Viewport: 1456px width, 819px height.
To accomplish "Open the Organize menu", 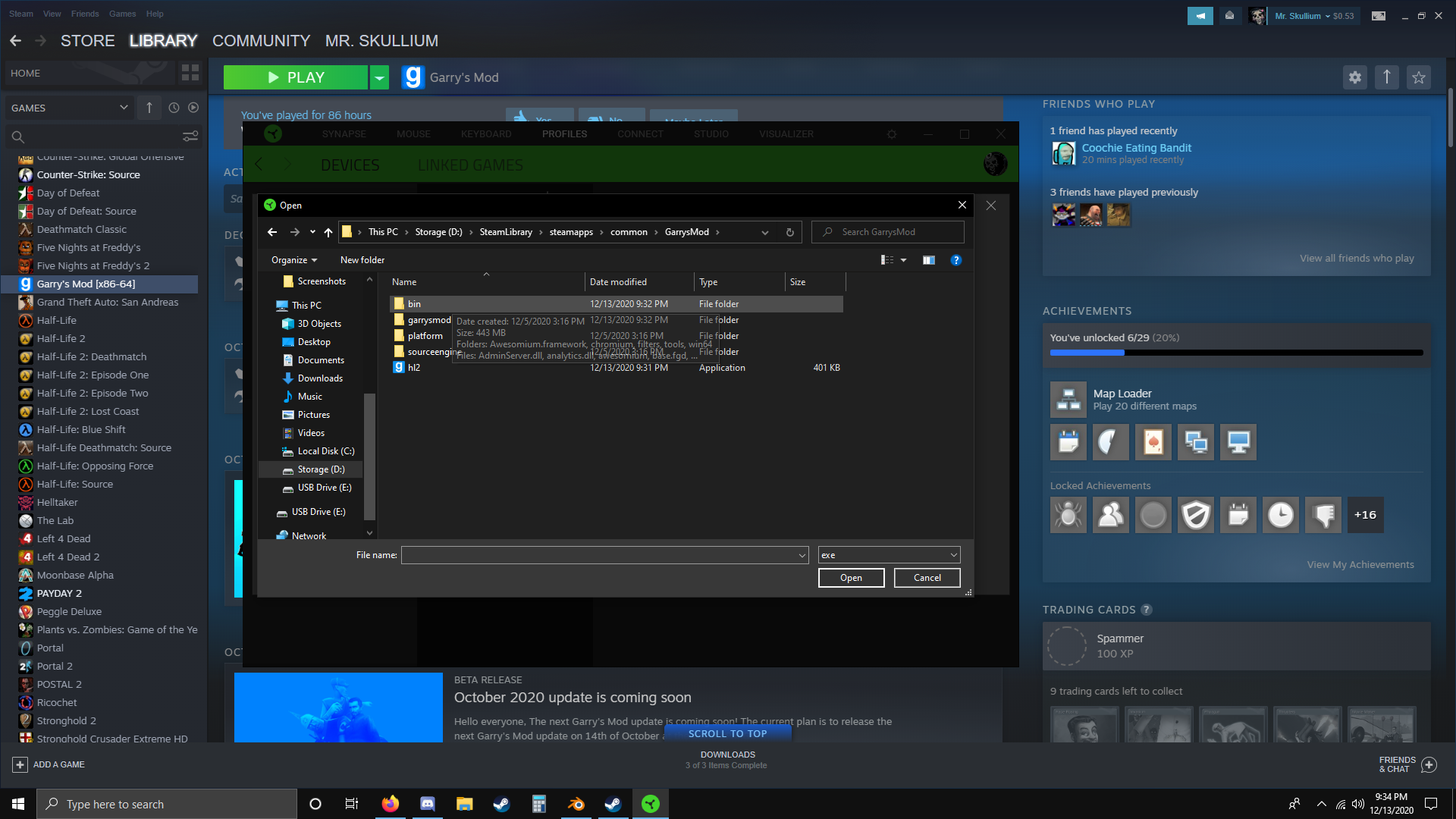I will coord(293,260).
